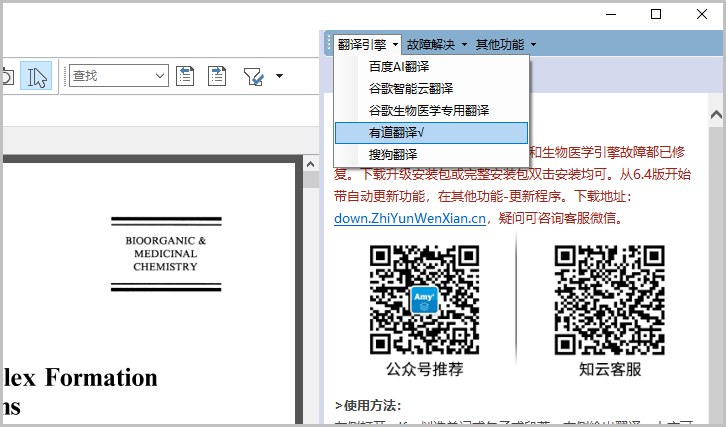The image size is (726, 427).
Task: Select the text selection cursor tool
Action: [x=36, y=76]
